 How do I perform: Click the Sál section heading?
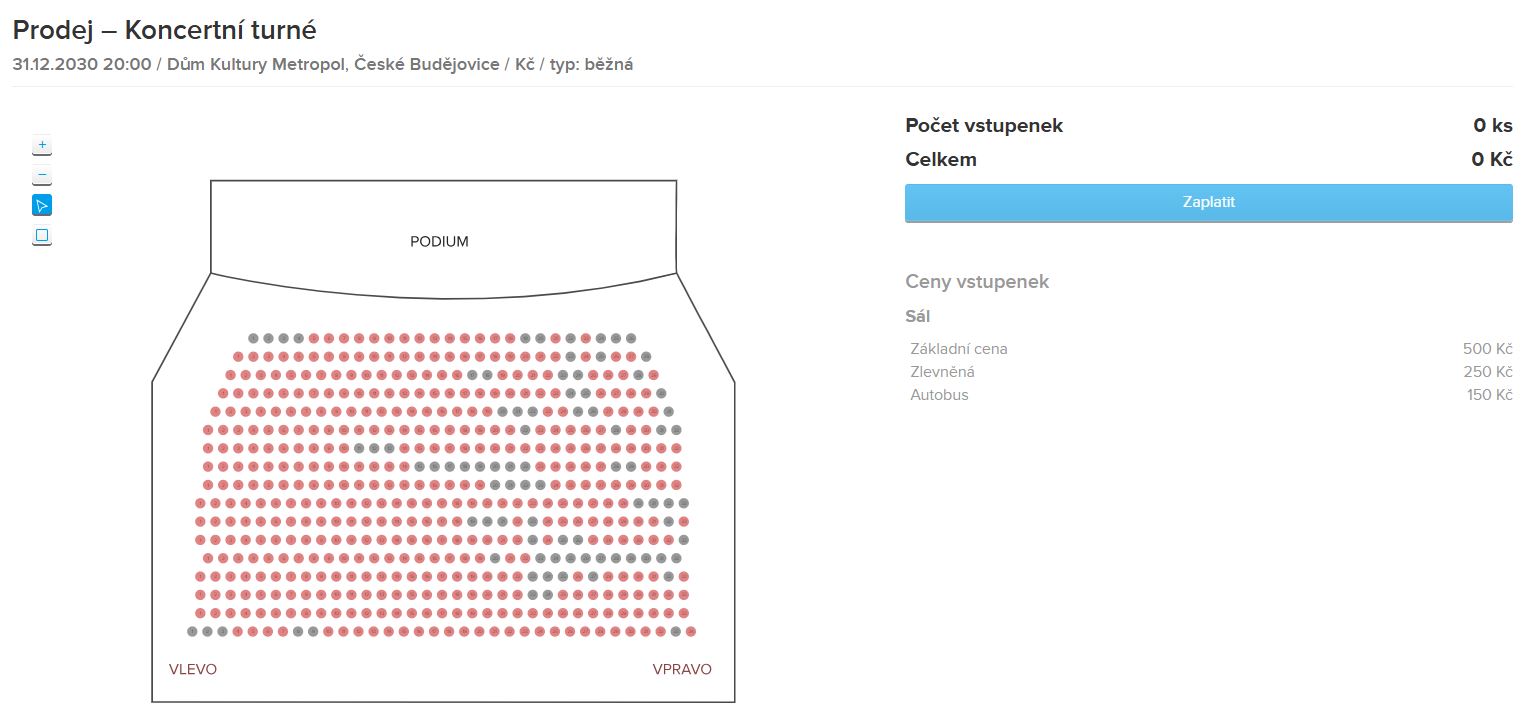click(917, 317)
